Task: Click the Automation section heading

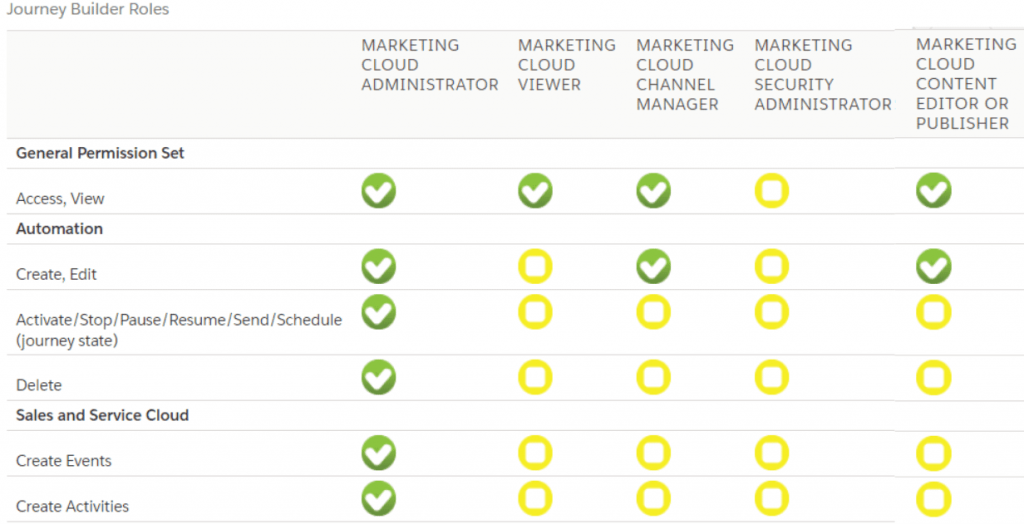Action: [x=59, y=229]
